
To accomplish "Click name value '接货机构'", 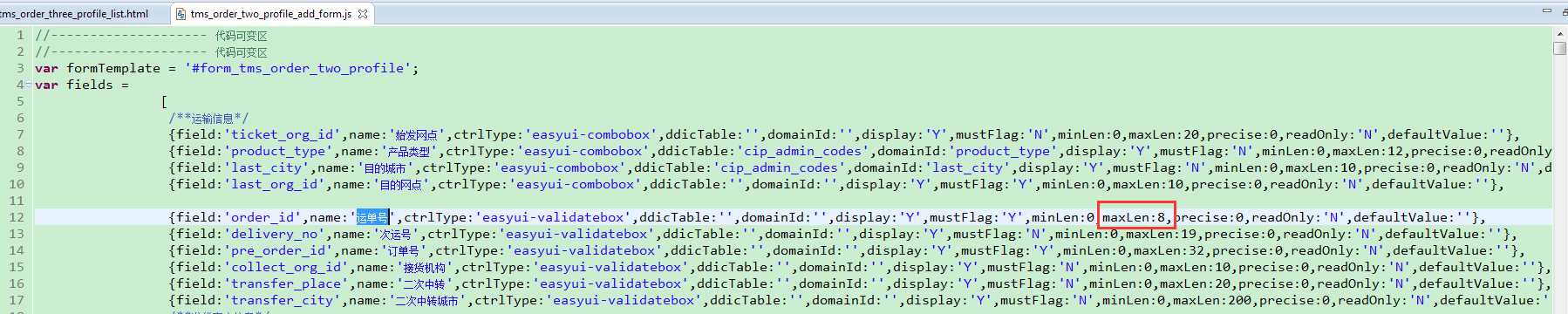I will tap(426, 267).
